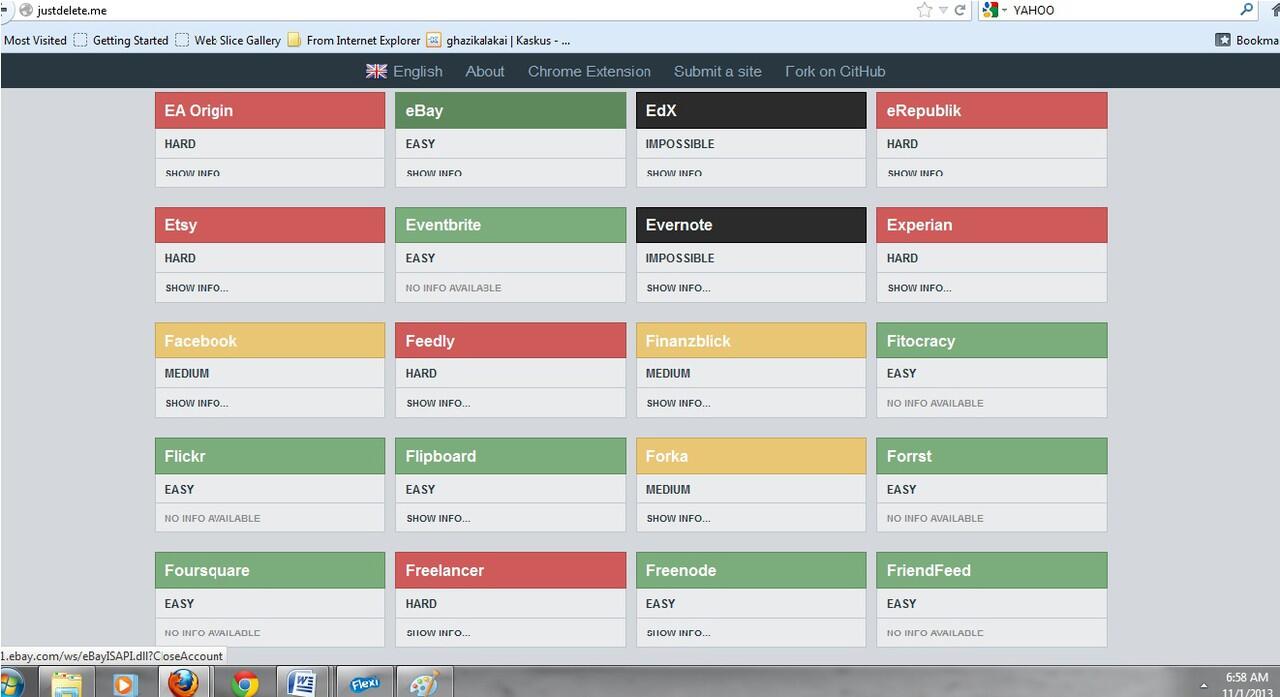Open the Most Visited bookmarks menu

[35, 40]
